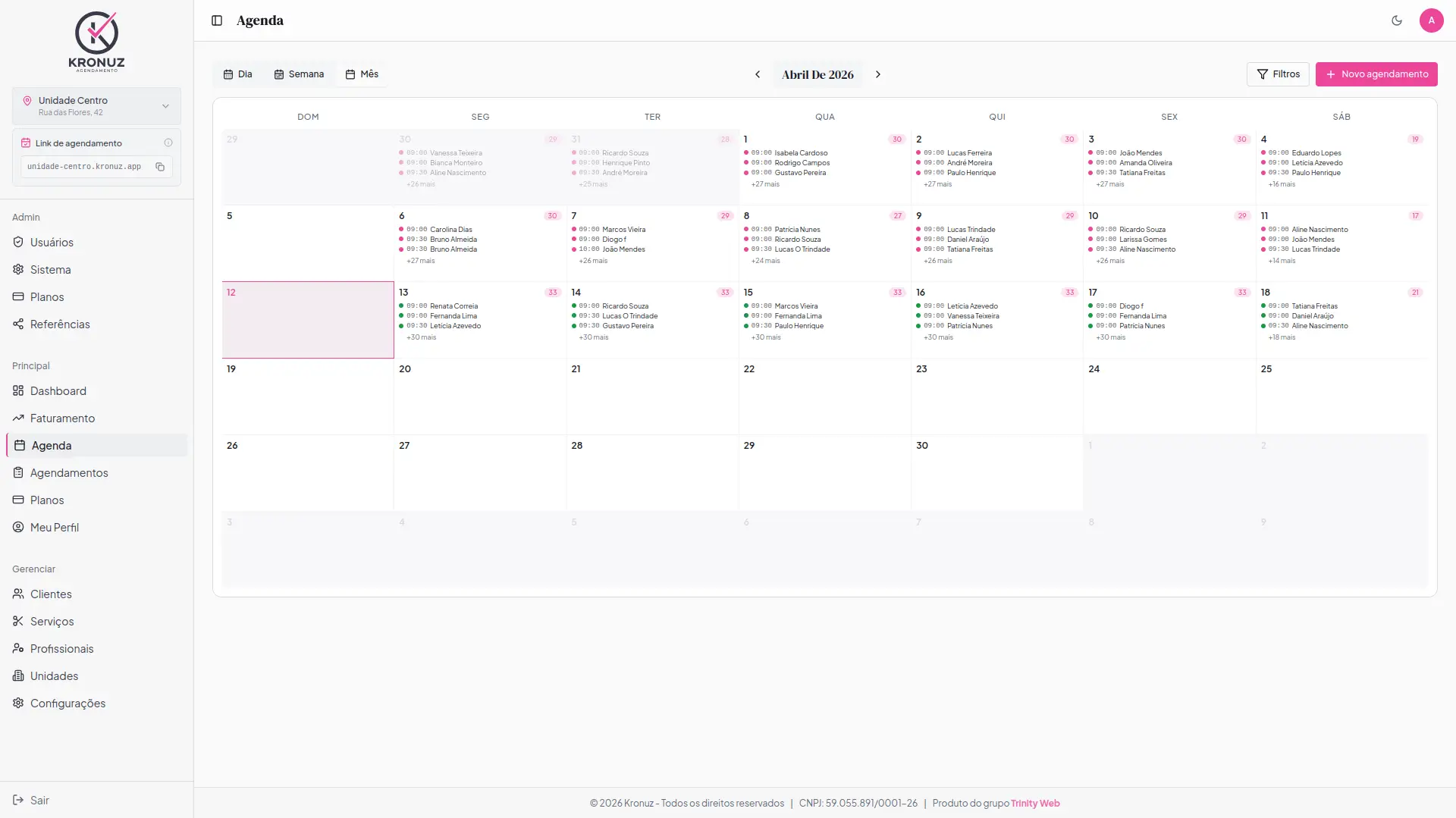Switch to Semana view
1456x818 pixels.
[x=299, y=74]
